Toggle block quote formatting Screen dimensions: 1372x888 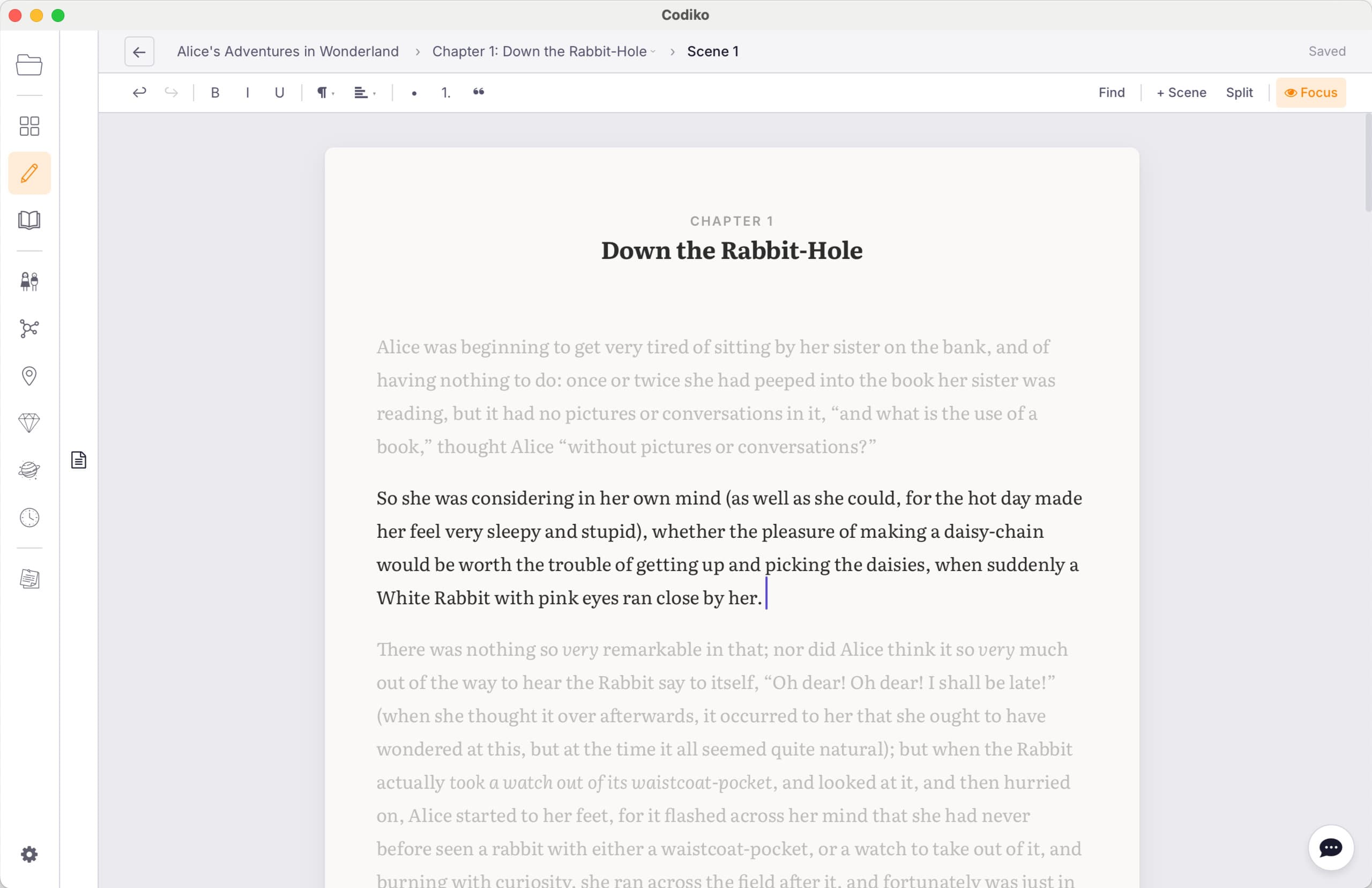478,92
